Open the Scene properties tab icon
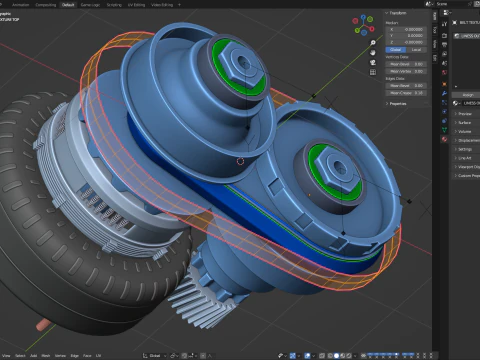The width and height of the screenshot is (480, 360). 445,63
